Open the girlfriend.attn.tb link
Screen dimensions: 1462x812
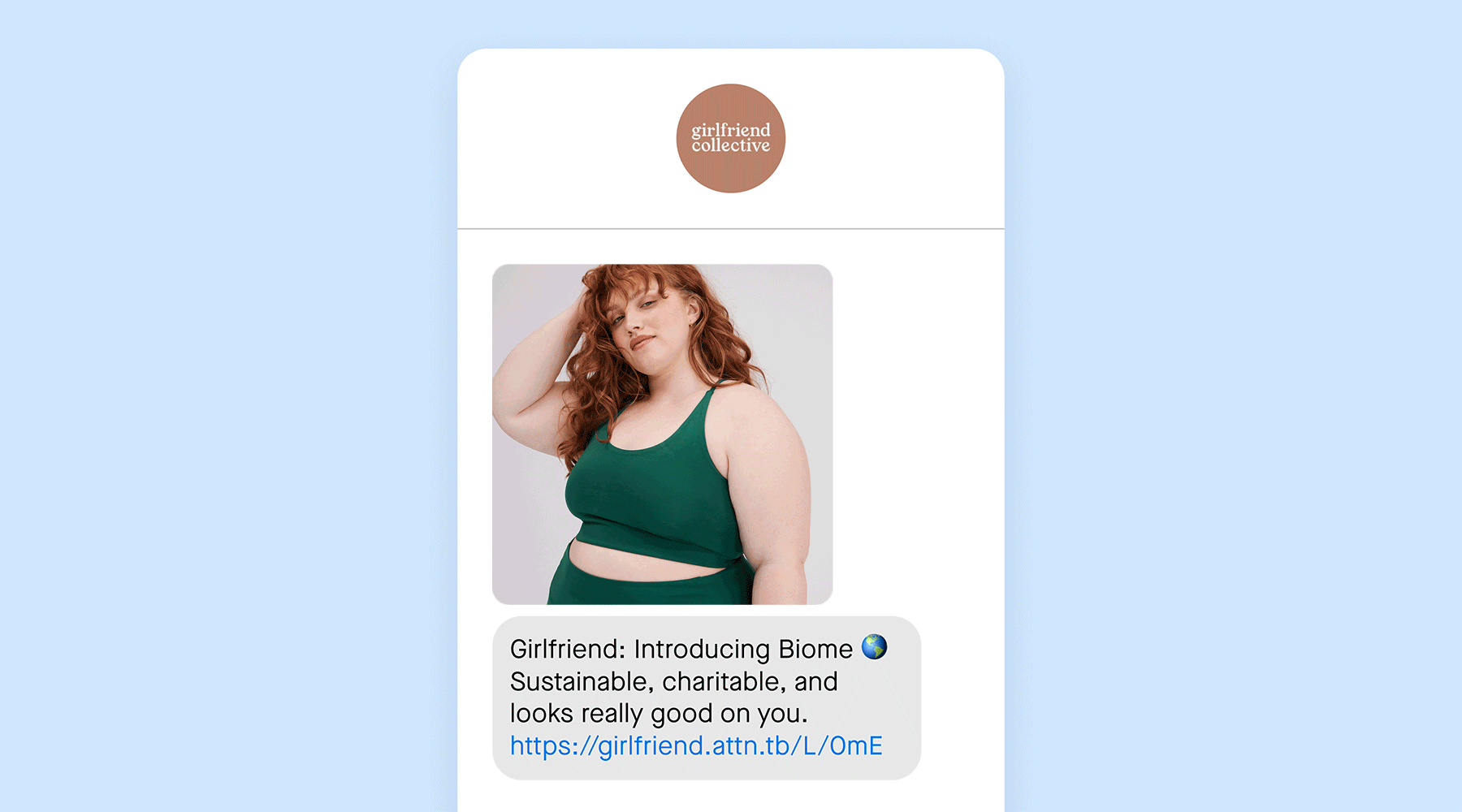(x=696, y=745)
